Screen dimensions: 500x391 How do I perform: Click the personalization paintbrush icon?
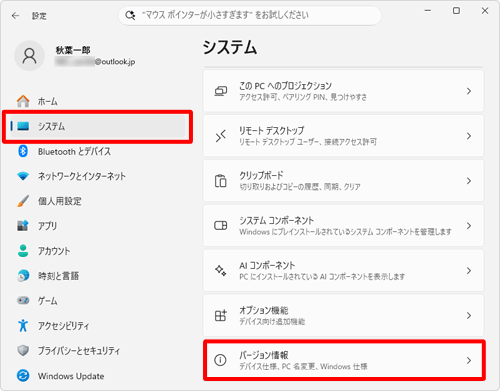[x=23, y=201]
